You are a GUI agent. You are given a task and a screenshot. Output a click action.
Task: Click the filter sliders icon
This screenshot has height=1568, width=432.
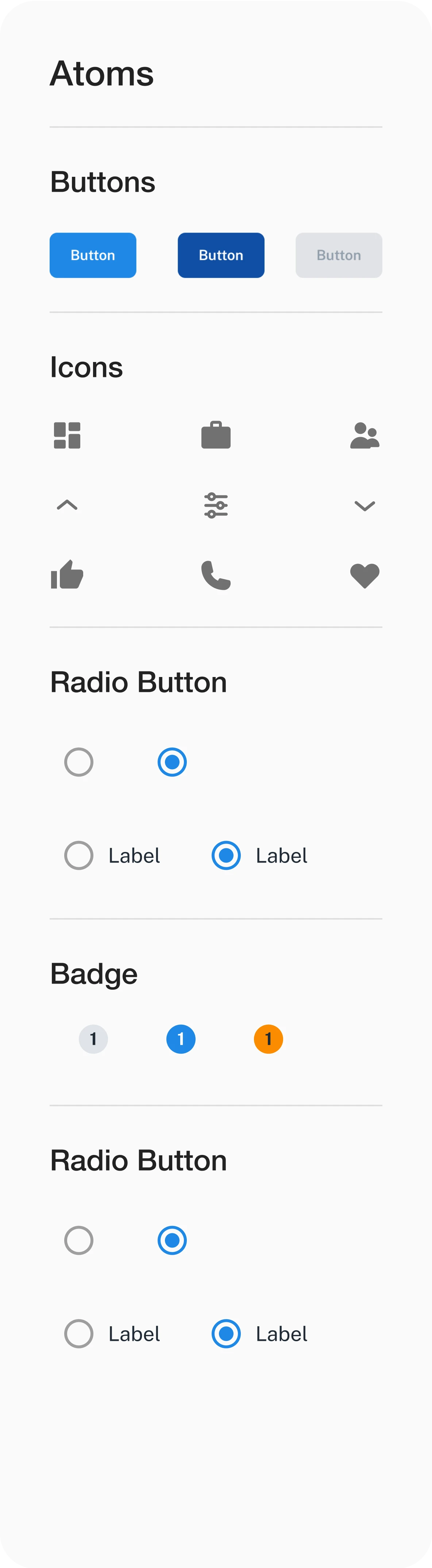tap(216, 505)
